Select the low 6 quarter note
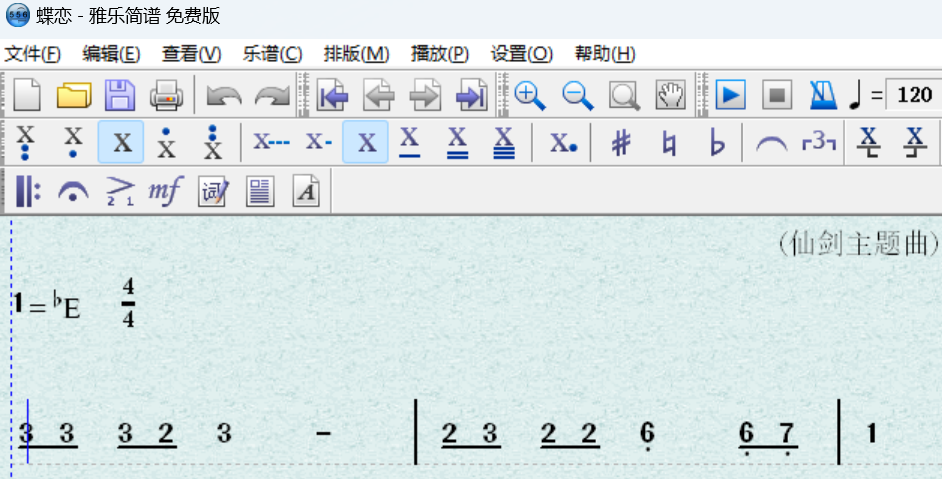The width and height of the screenshot is (942, 479). pos(646,436)
